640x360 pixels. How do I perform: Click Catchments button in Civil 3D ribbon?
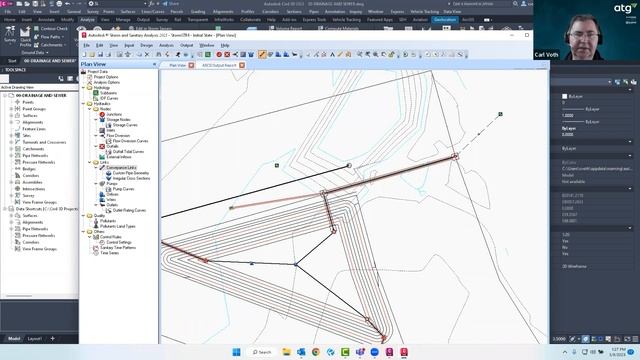(x=49, y=45)
